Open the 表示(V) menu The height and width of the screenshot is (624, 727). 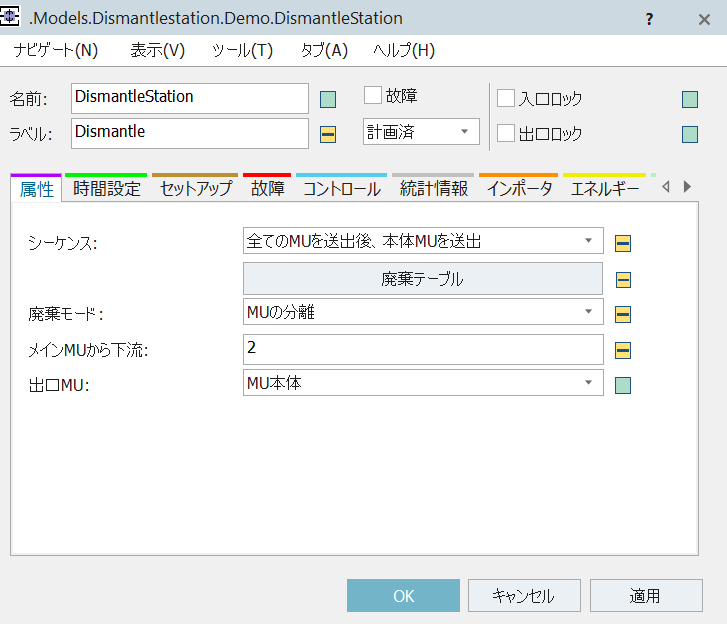pyautogui.click(x=158, y=50)
